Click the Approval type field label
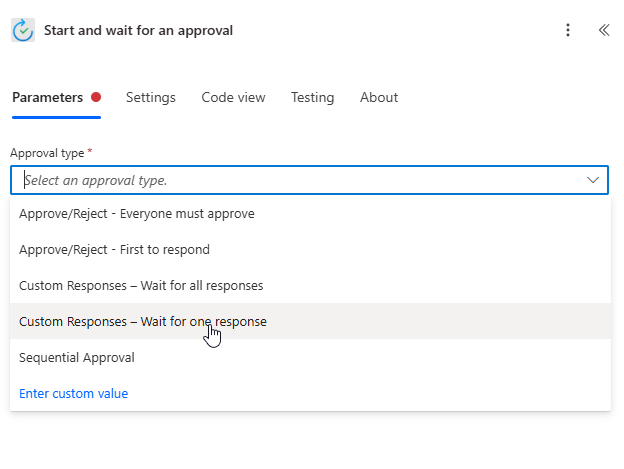The width and height of the screenshot is (624, 469). coord(47,153)
